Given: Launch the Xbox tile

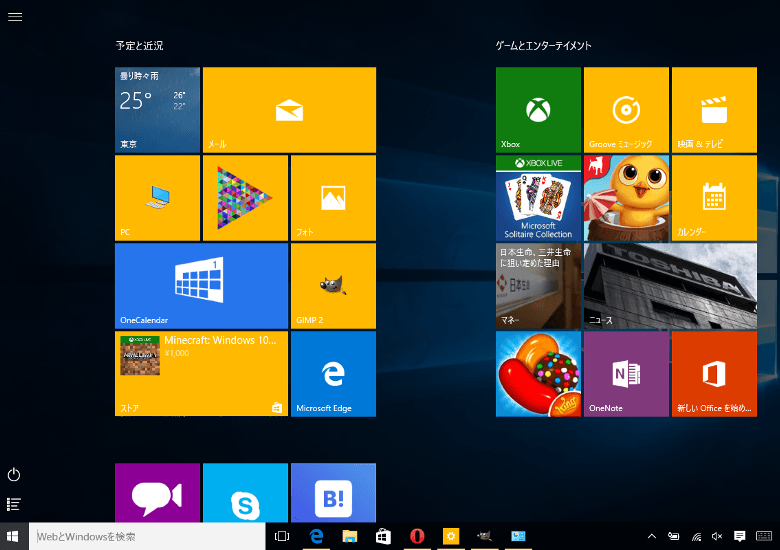Looking at the screenshot, I should coord(538,110).
